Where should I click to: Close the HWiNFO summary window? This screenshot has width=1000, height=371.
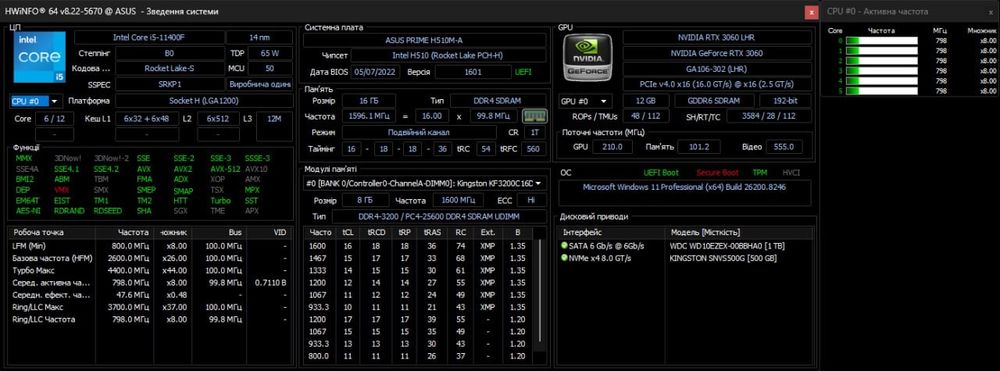(811, 11)
